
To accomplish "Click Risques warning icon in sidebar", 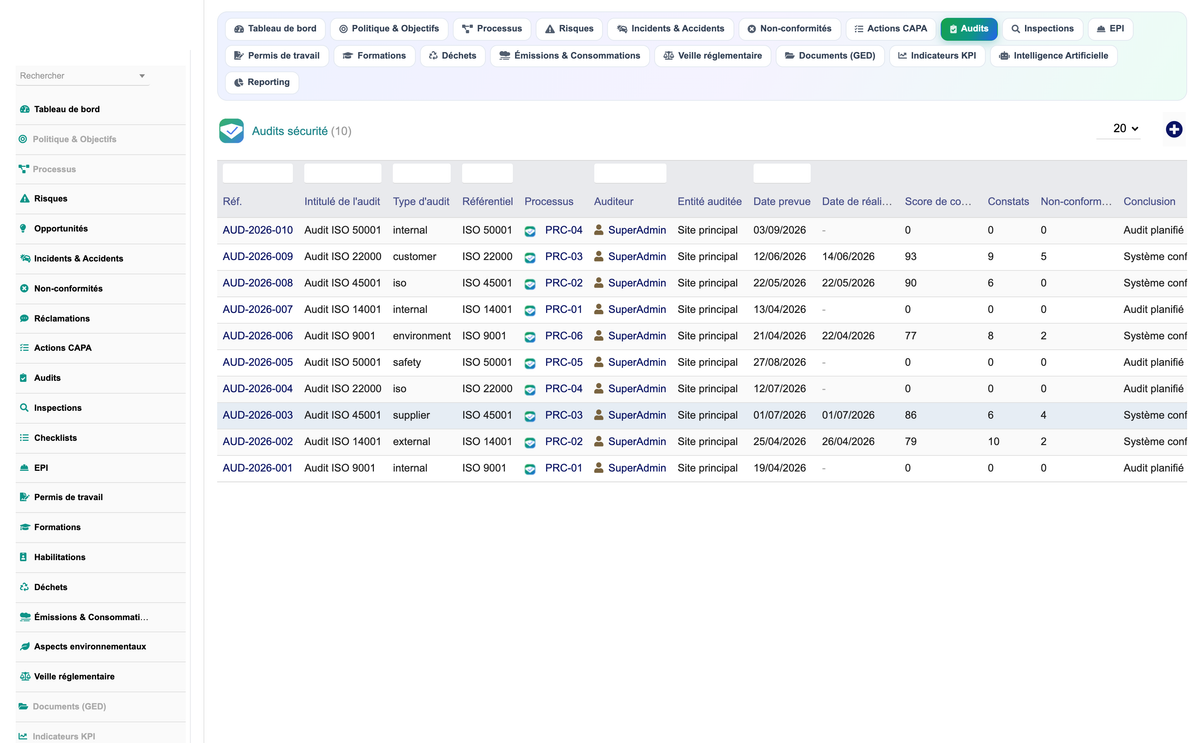I will pos(24,199).
